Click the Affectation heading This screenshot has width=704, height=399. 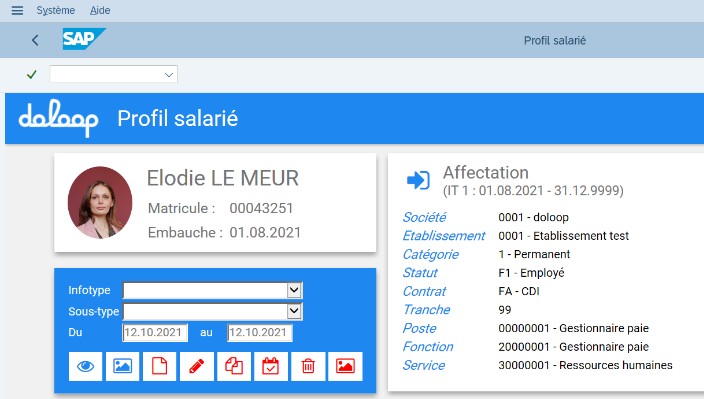[486, 173]
